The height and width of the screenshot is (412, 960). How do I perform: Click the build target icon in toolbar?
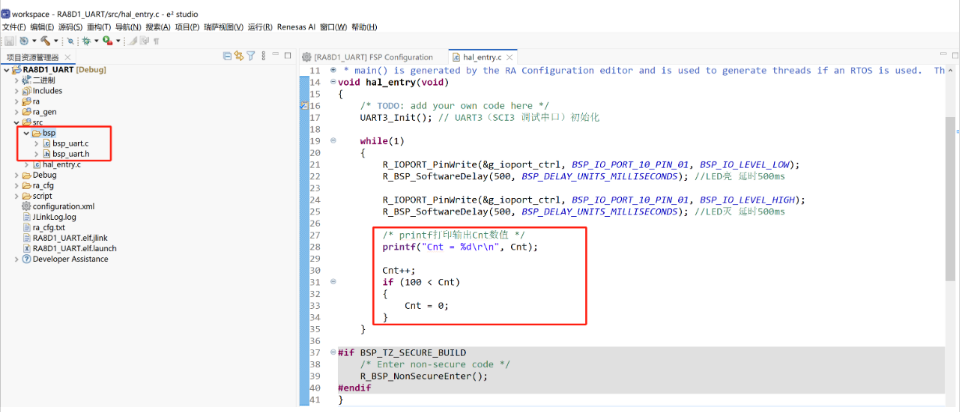tap(24, 41)
